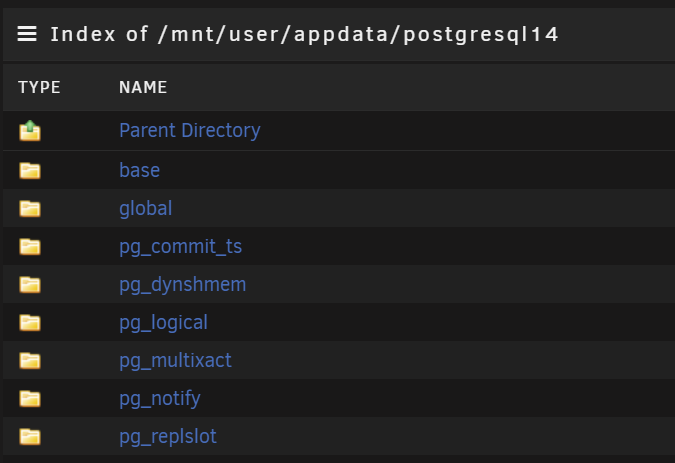Click the folder icon beside pg_notify

[30, 398]
